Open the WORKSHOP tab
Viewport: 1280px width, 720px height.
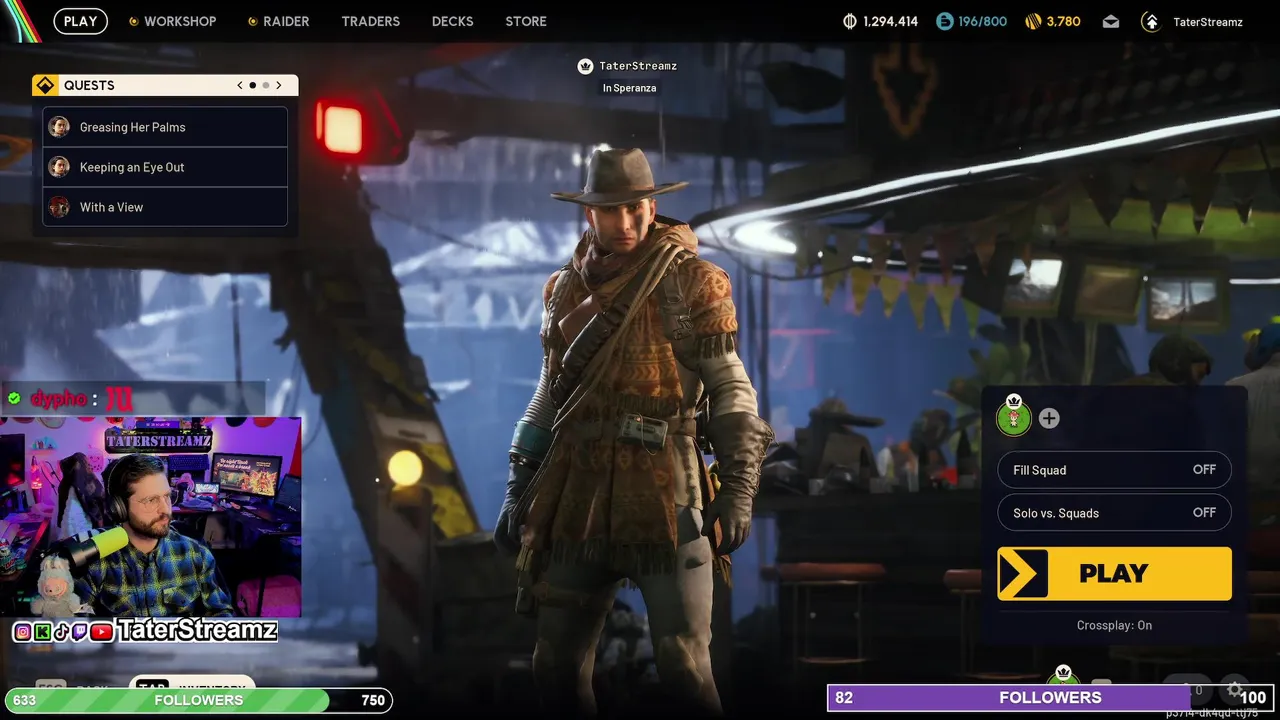[172, 21]
